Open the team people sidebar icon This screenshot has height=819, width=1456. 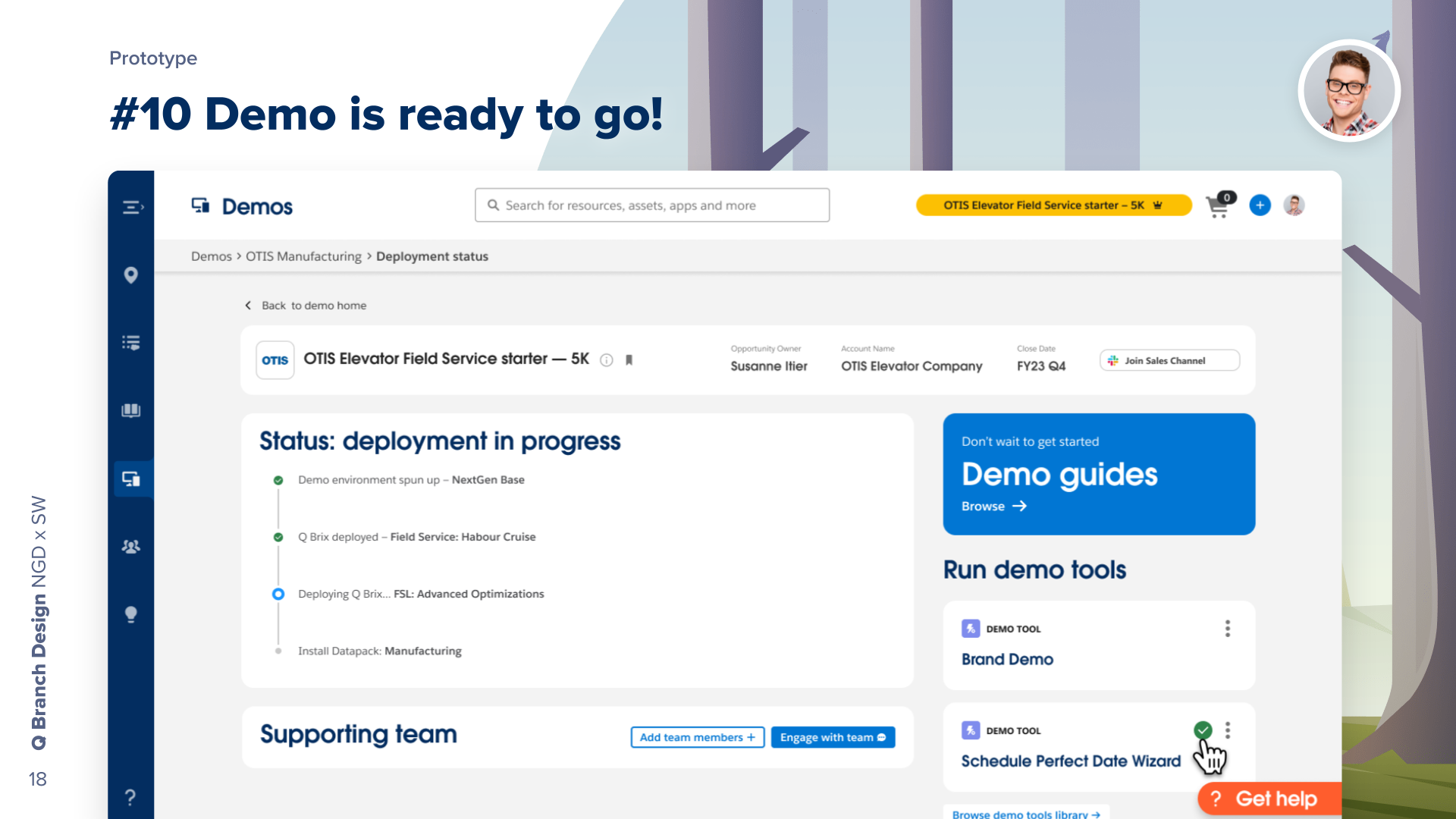point(131,546)
